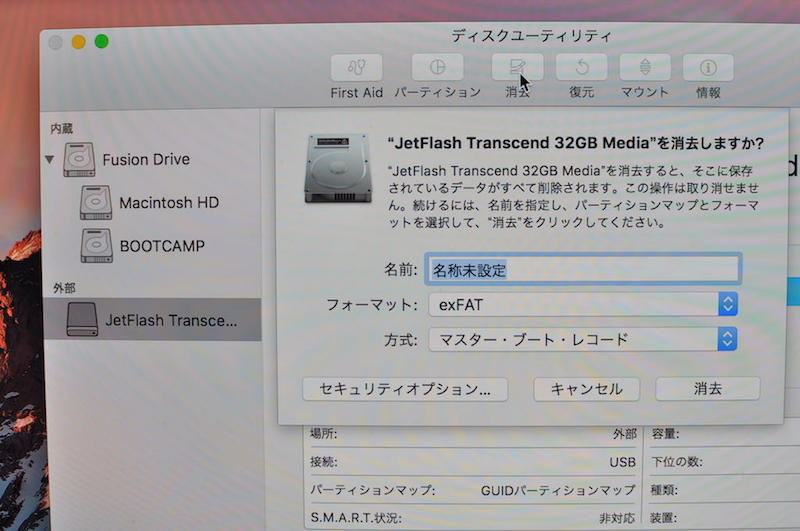Click the キャンセル button
The image size is (800, 531).
tap(587, 389)
